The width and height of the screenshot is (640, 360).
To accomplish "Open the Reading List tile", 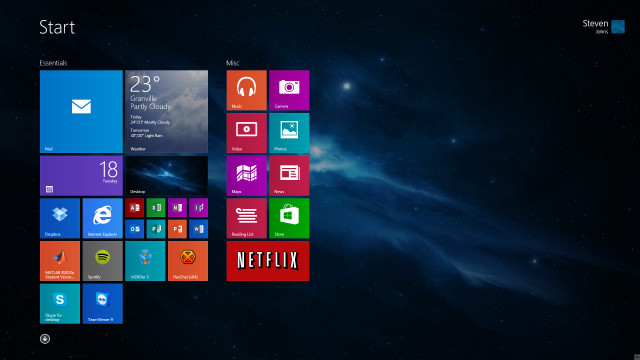I will click(x=247, y=218).
